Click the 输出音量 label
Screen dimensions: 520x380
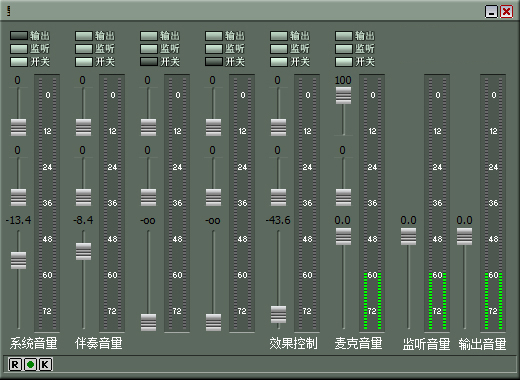coord(482,344)
